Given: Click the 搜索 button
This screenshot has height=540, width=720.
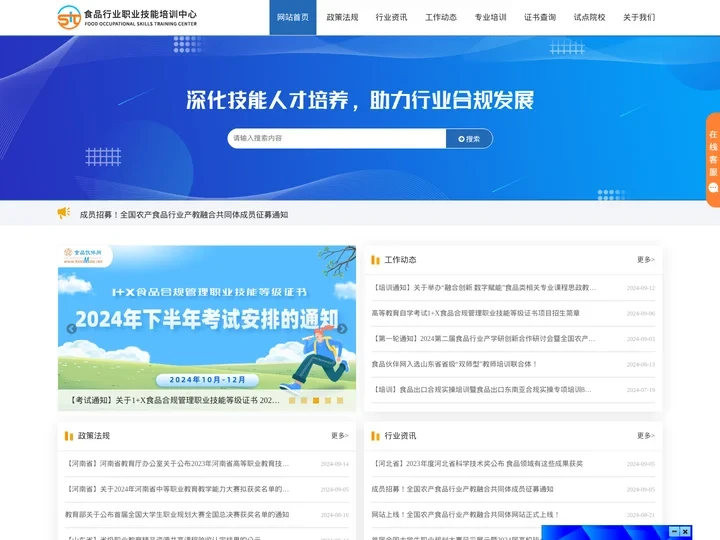Looking at the screenshot, I should click(469, 139).
